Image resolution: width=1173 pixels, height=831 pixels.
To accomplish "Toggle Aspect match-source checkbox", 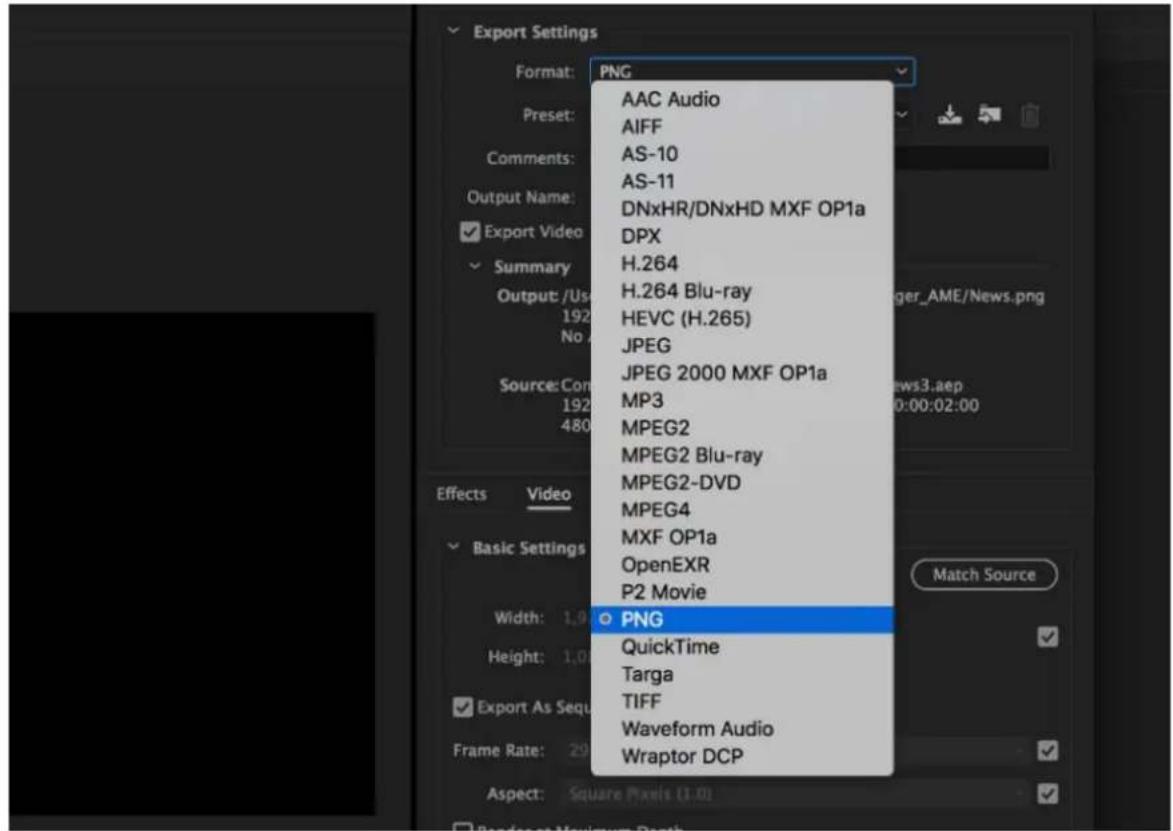I will (x=1048, y=794).
